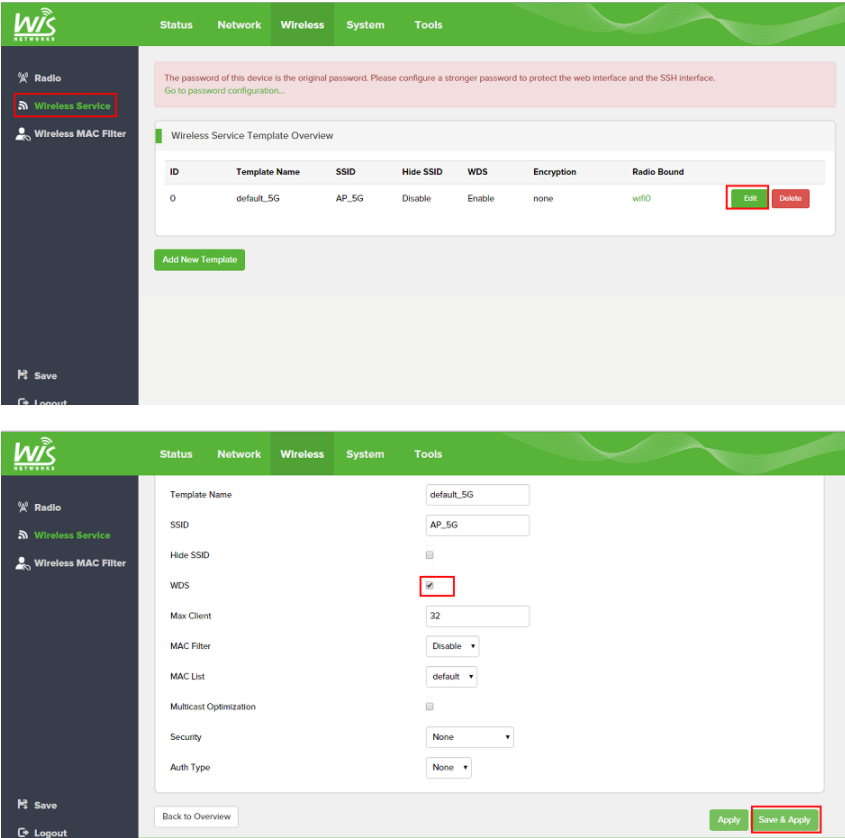Follow the Go to password configuration link

click(x=224, y=91)
